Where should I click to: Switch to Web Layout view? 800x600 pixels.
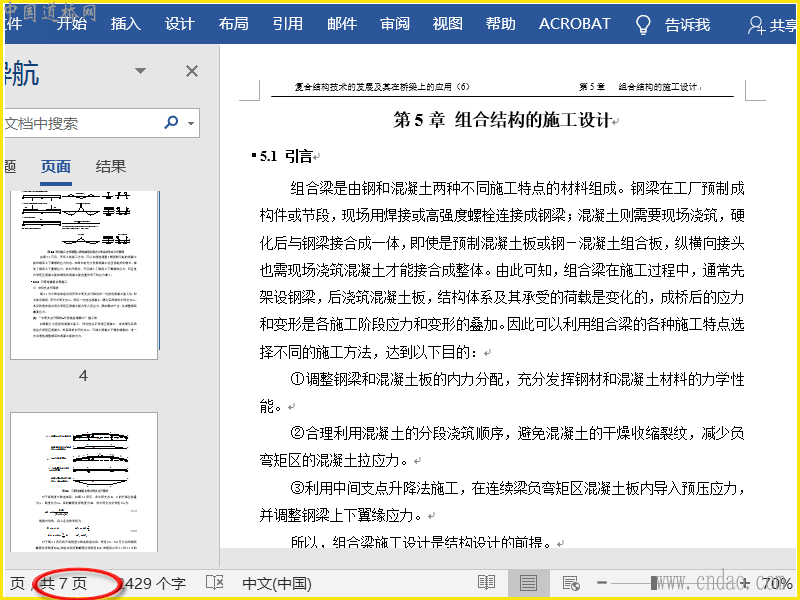pyautogui.click(x=571, y=583)
